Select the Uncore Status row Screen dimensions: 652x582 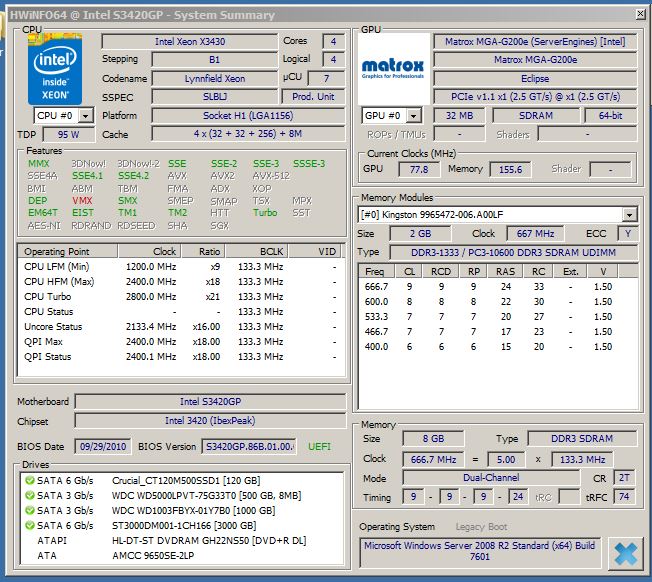point(181,327)
